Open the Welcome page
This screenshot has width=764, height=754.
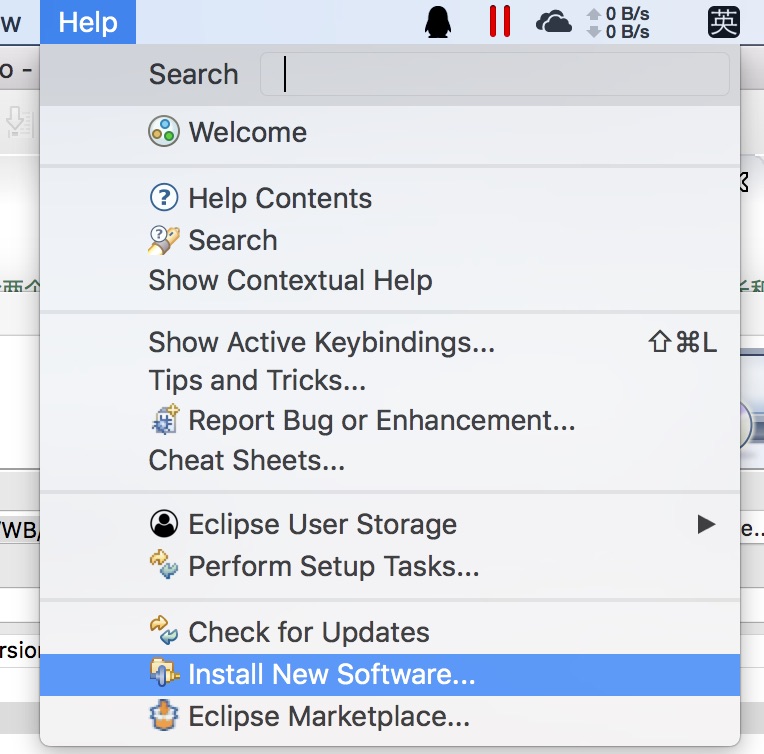point(390,132)
